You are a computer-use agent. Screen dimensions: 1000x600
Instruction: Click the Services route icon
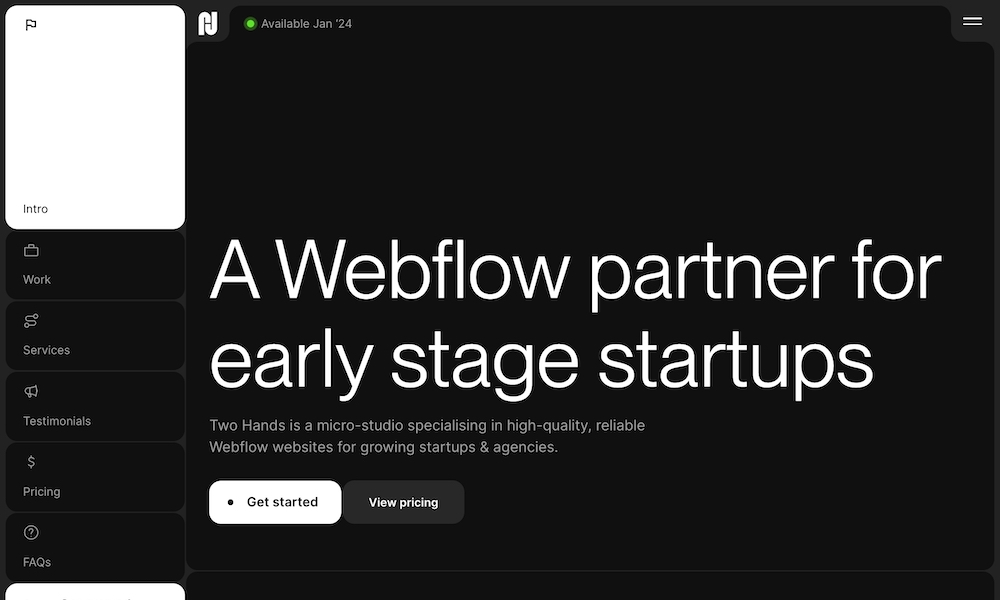coord(31,321)
